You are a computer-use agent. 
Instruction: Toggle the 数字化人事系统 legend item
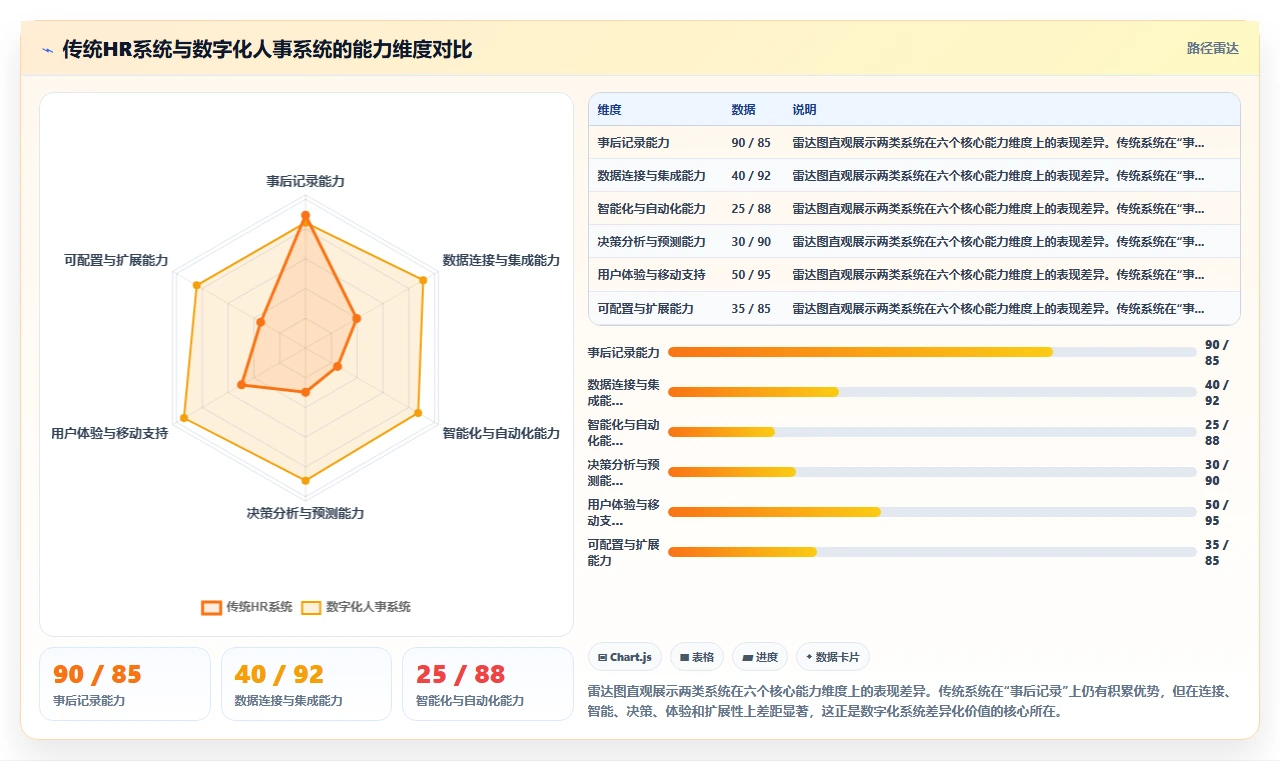[355, 607]
